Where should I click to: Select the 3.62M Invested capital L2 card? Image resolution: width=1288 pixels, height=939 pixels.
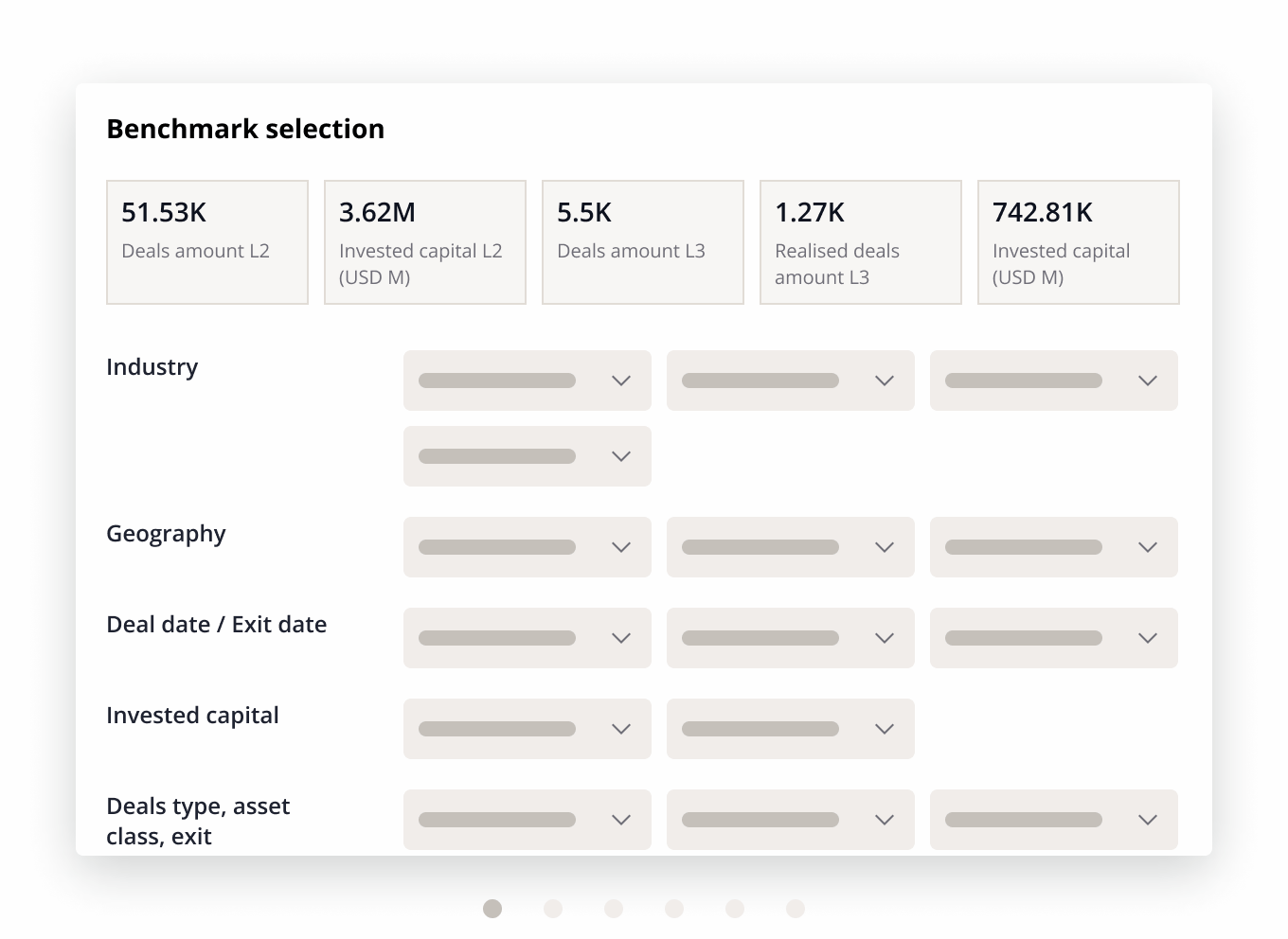tap(424, 241)
